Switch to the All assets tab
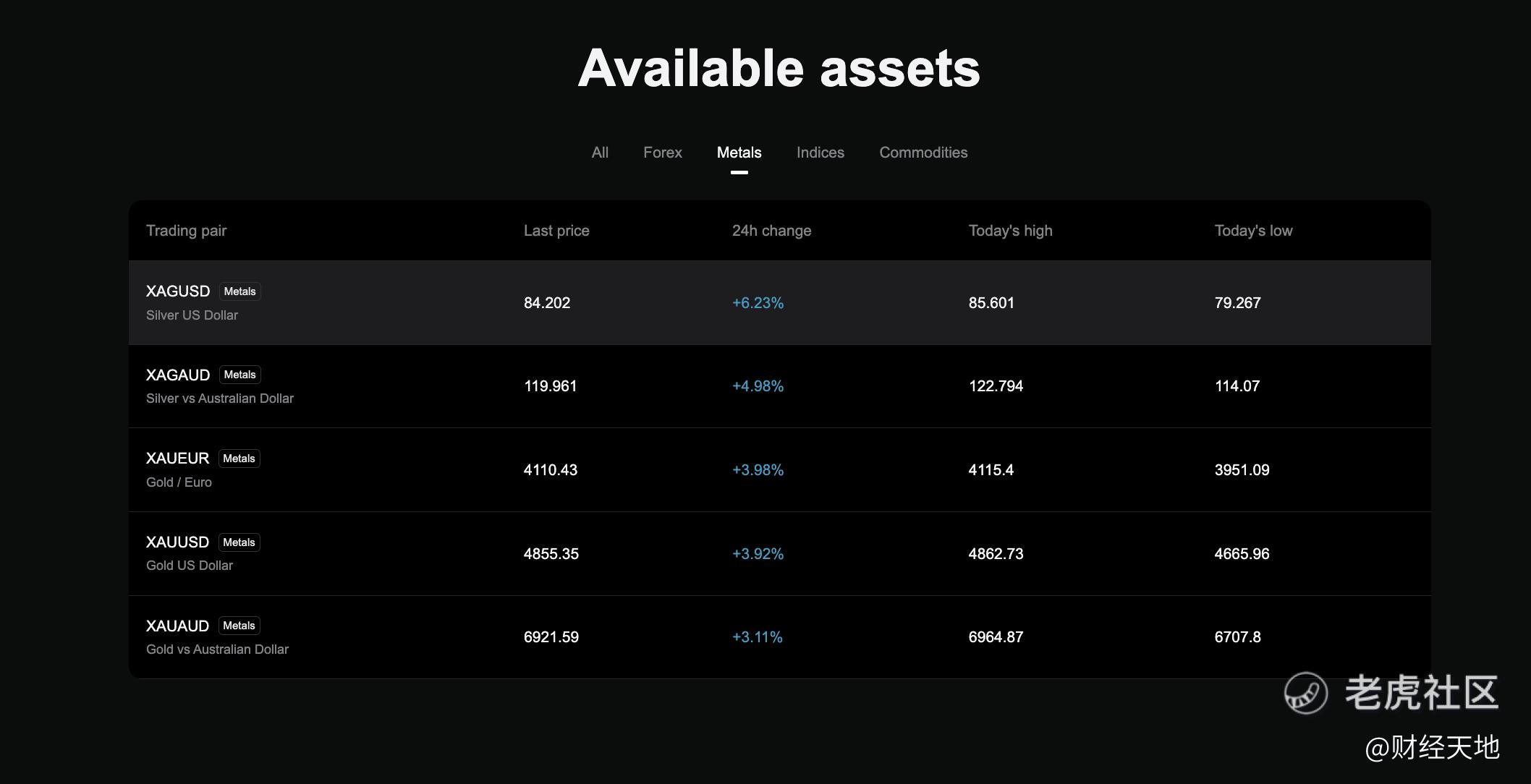The height and width of the screenshot is (784, 1531). tap(600, 153)
